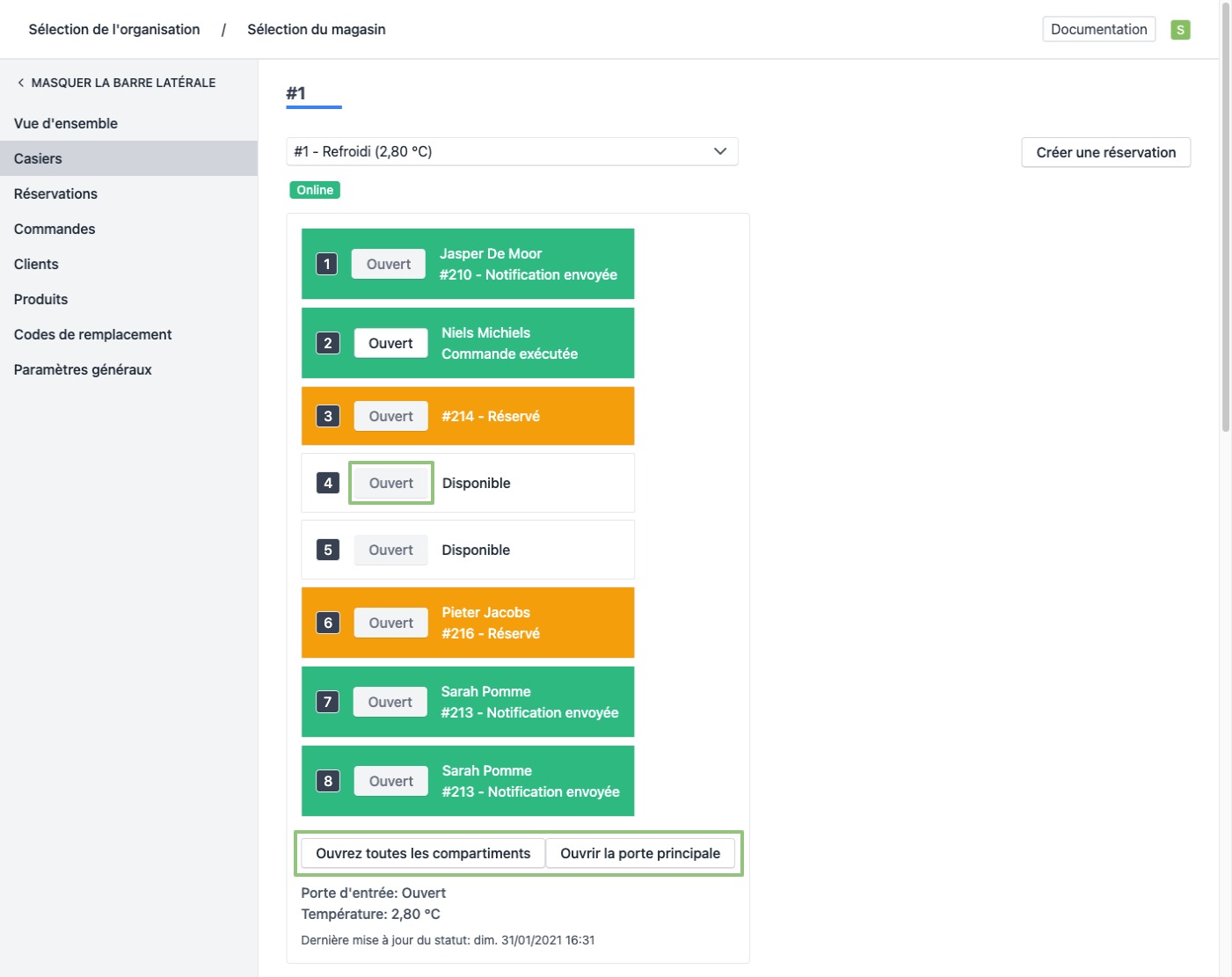Click the green user avatar icon
1232x977 pixels.
point(1180,30)
